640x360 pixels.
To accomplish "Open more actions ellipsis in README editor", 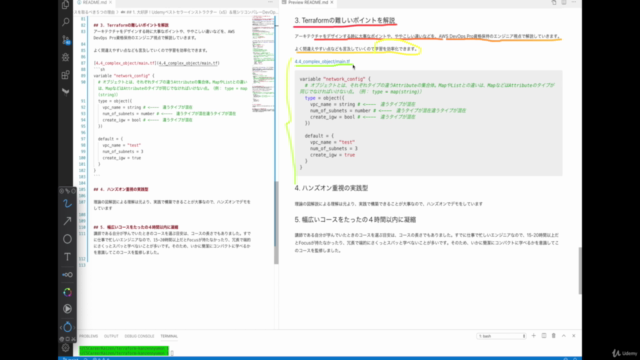I will (270, 2).
